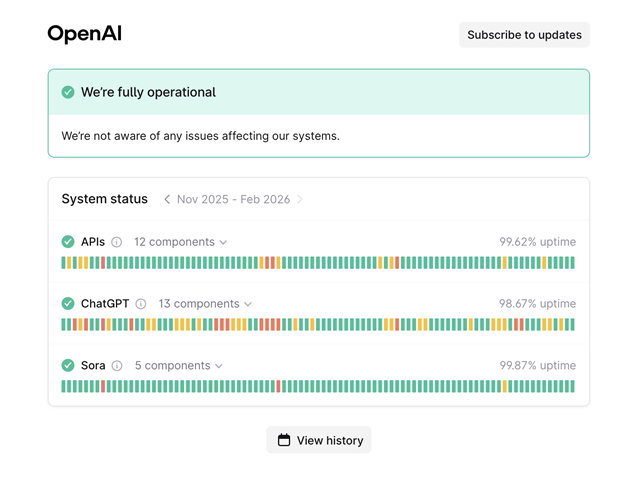Click the "98.67% uptime" ChatGPT value

tap(537, 304)
